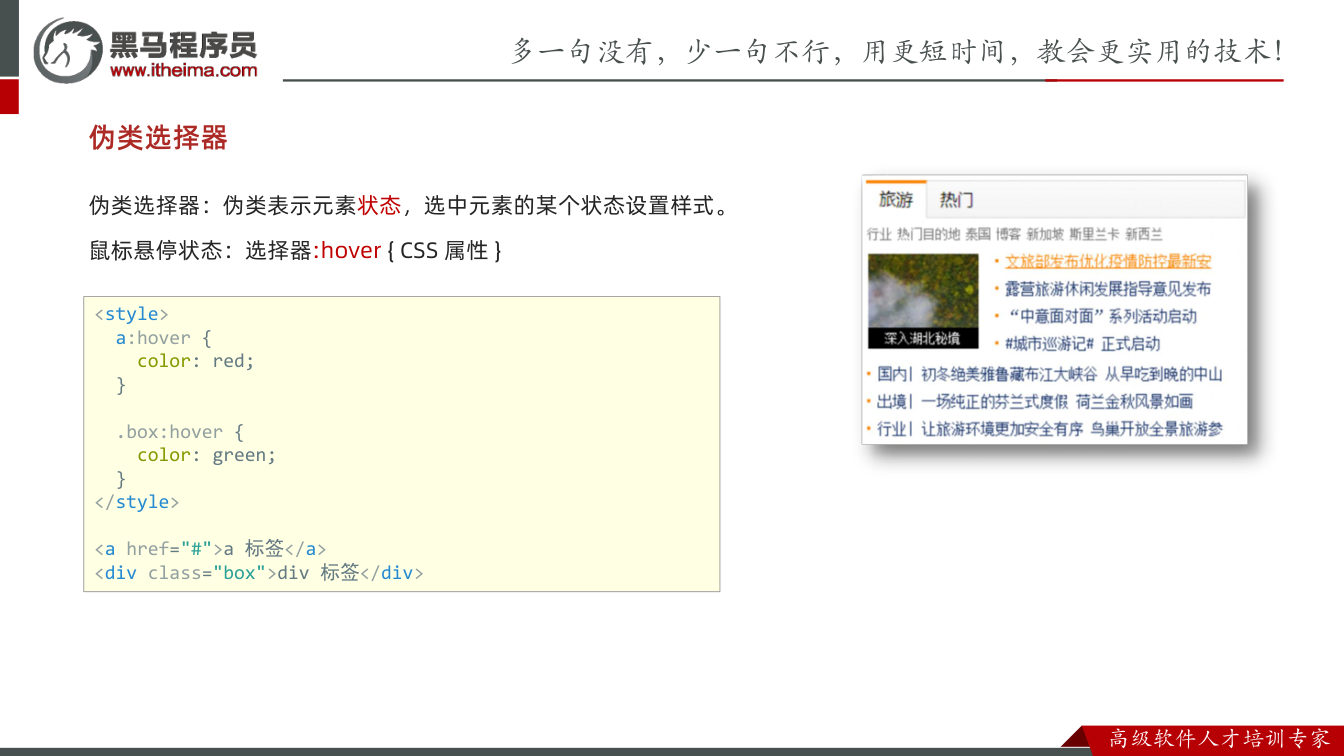Open the 博客 link
The image size is (1344, 756).
click(1008, 234)
